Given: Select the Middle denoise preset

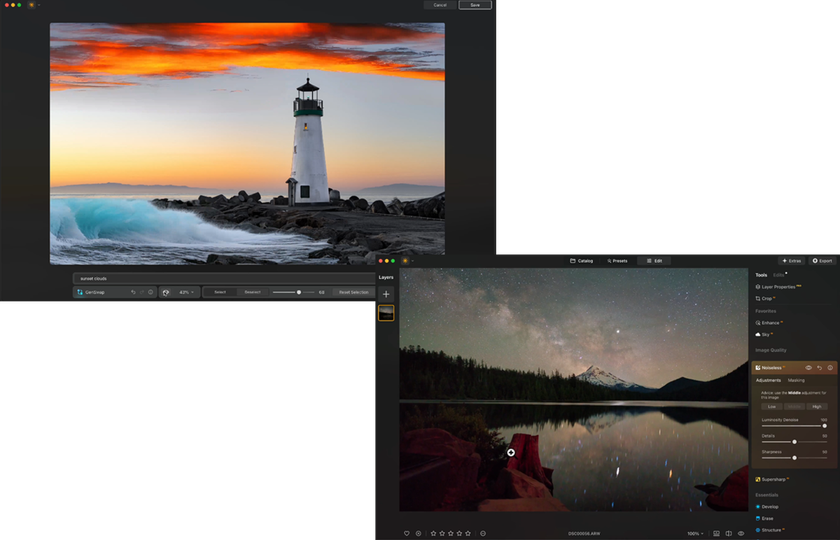Looking at the screenshot, I should pyautogui.click(x=794, y=407).
